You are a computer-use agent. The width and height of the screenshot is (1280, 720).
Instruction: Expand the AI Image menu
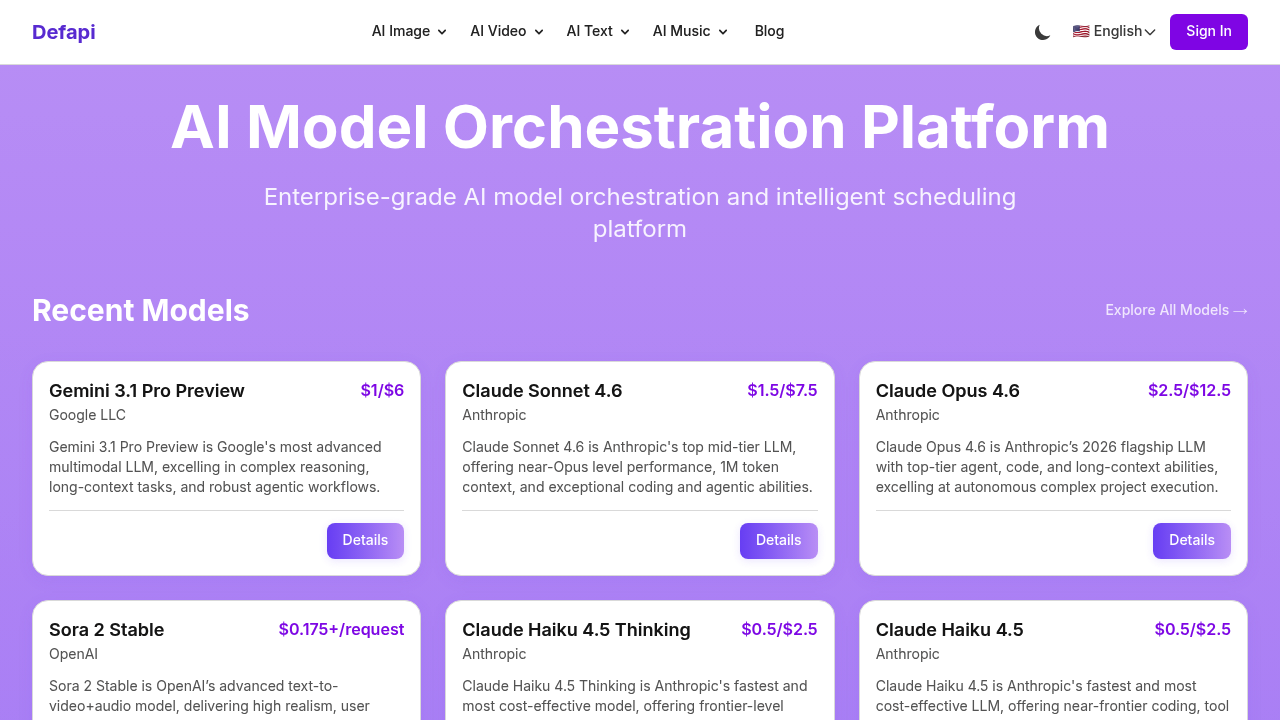[x=409, y=31]
